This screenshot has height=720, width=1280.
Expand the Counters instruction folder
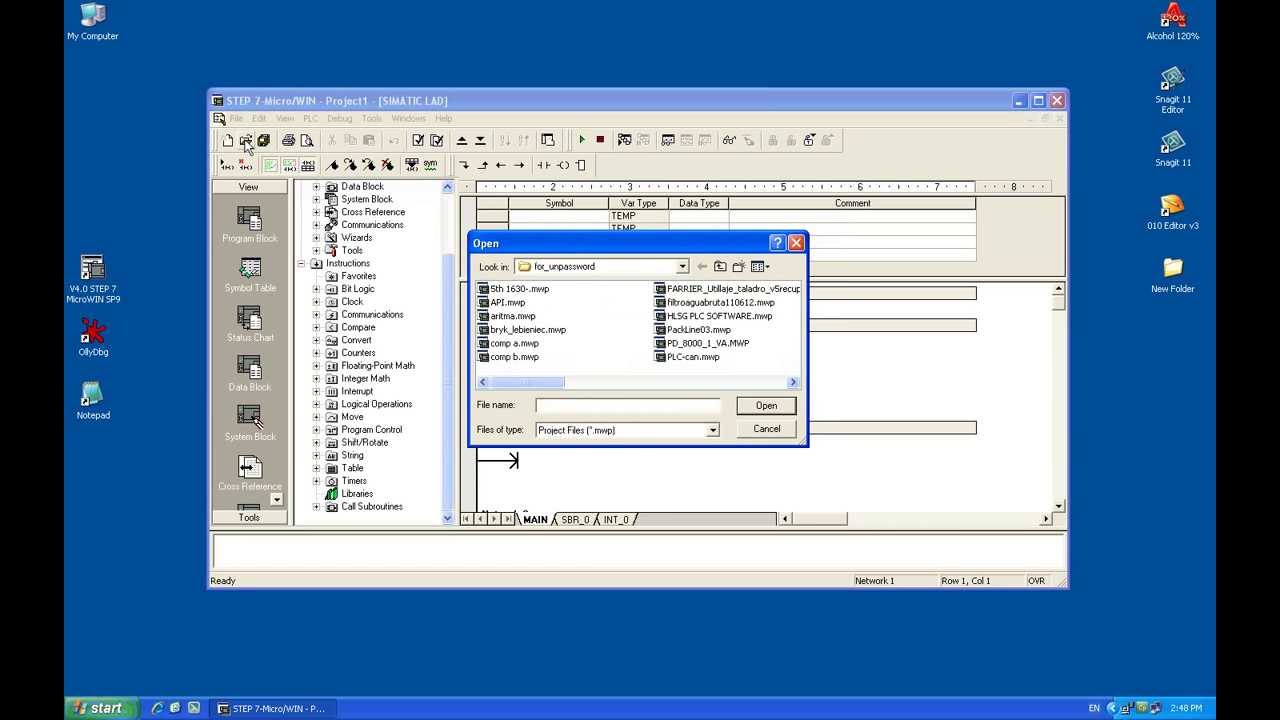click(317, 353)
